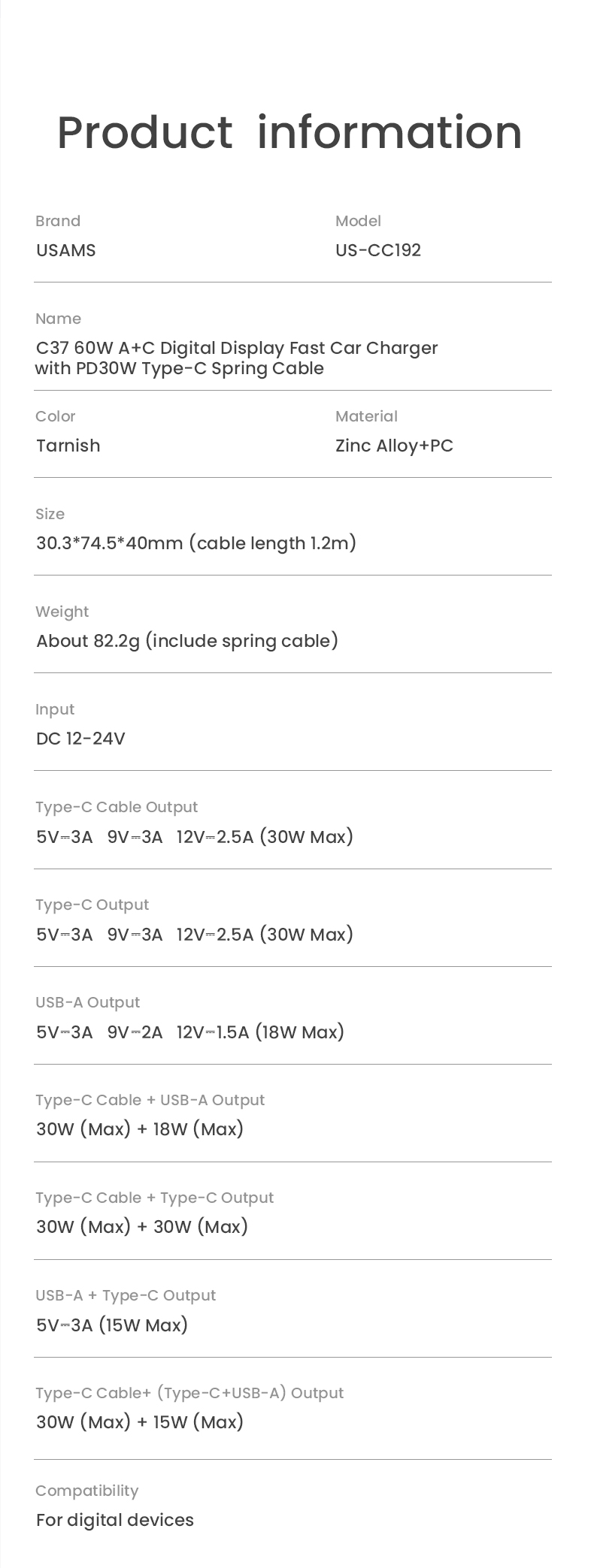594x1568 pixels.
Task: Click the USB-A + Type-C Output label
Action: tap(126, 1295)
